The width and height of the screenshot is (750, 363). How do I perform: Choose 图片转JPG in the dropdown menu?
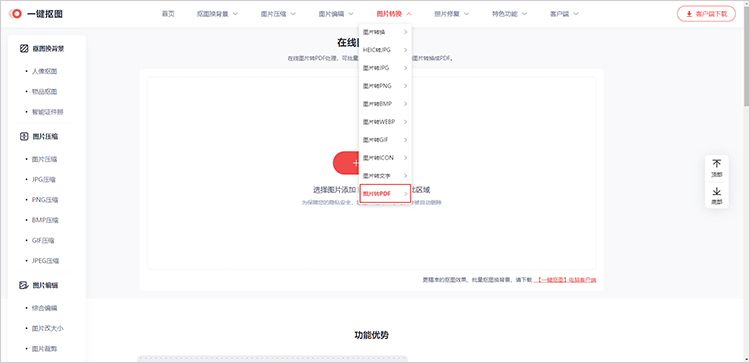[385, 68]
